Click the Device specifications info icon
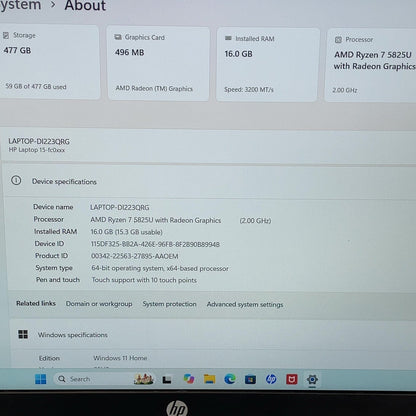This screenshot has height=416, width=416. click(x=16, y=181)
